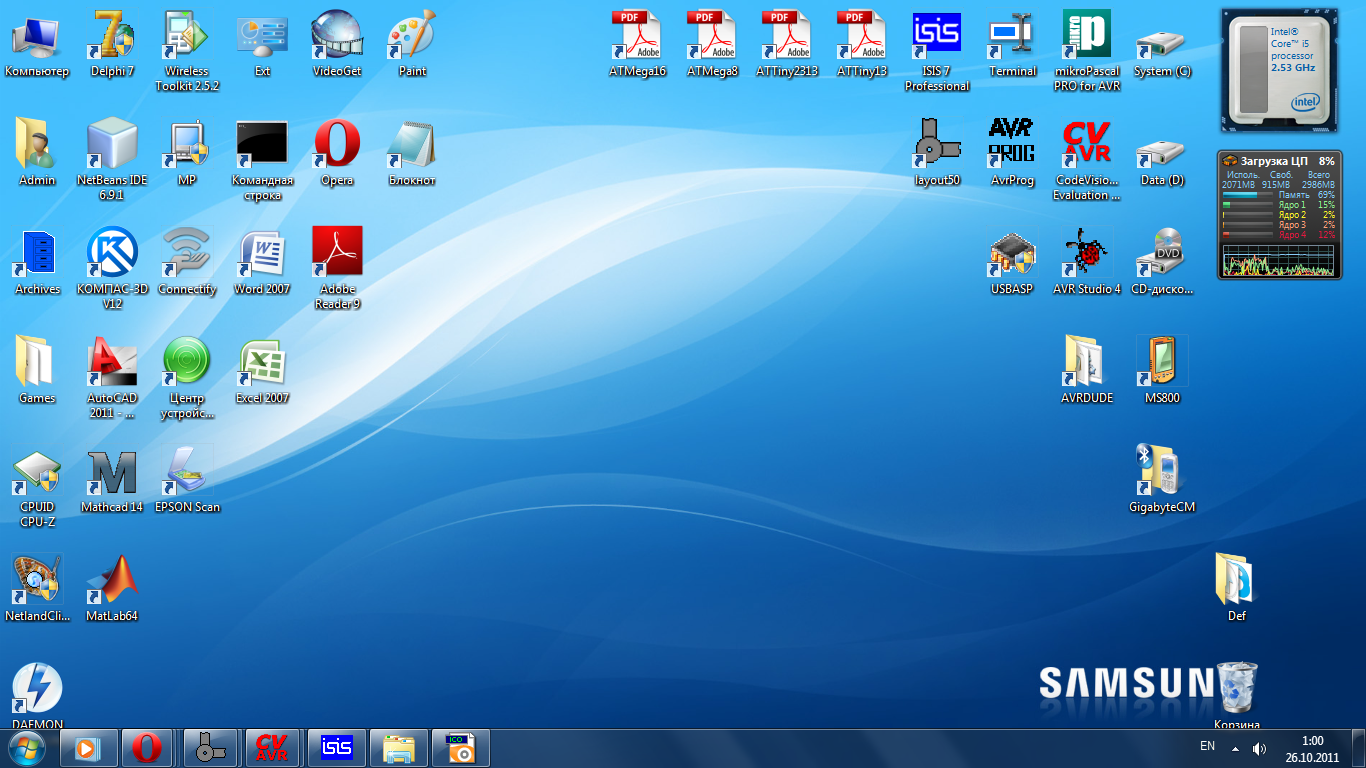Open the Delphi 7 desktop shortcut
This screenshot has width=1366, height=768.
pyautogui.click(x=112, y=40)
